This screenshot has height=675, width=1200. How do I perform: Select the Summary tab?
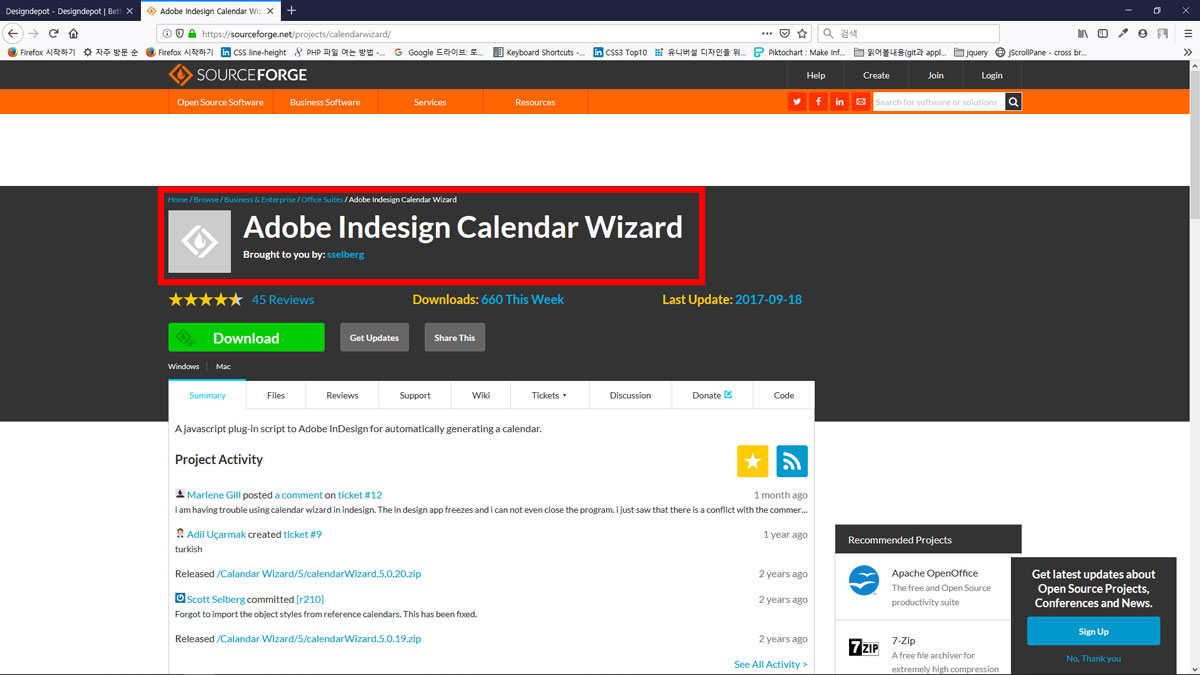(207, 395)
